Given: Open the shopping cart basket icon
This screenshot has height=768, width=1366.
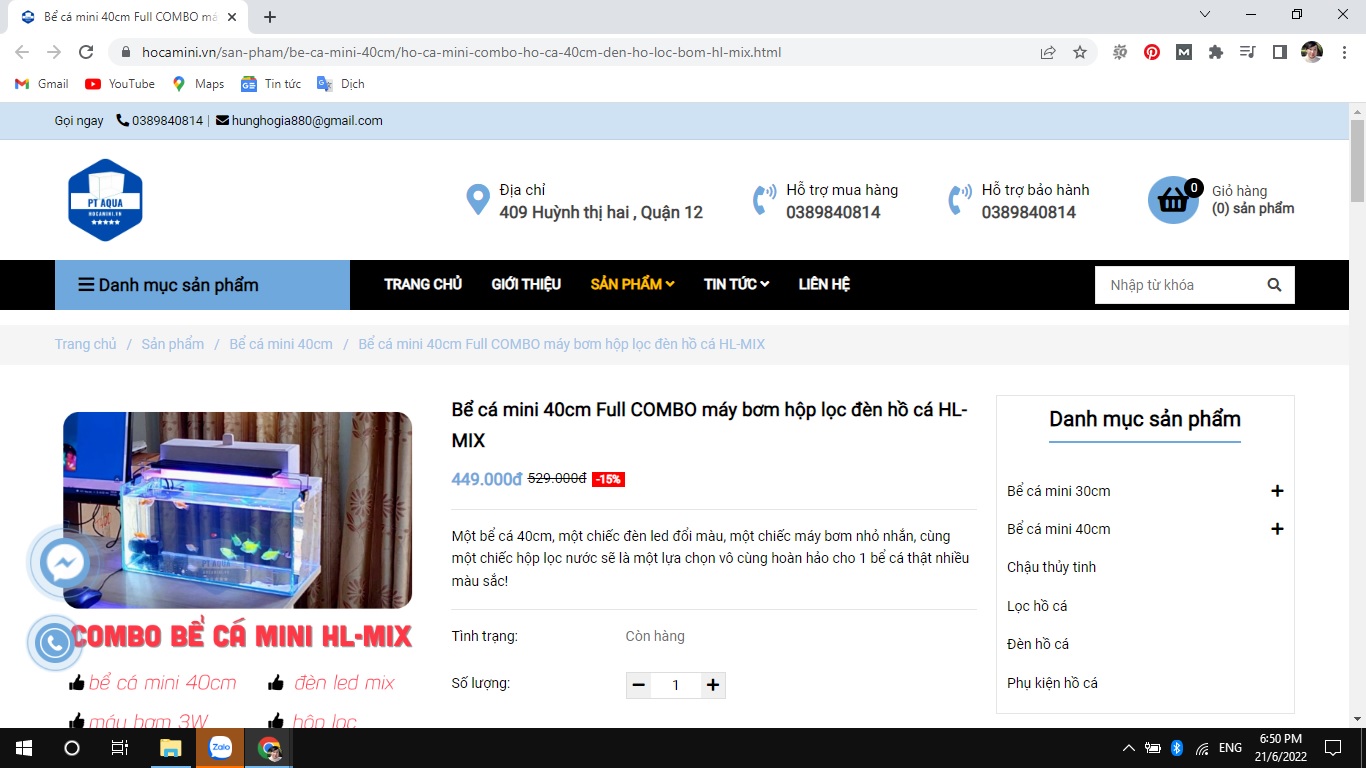Looking at the screenshot, I should (1172, 200).
